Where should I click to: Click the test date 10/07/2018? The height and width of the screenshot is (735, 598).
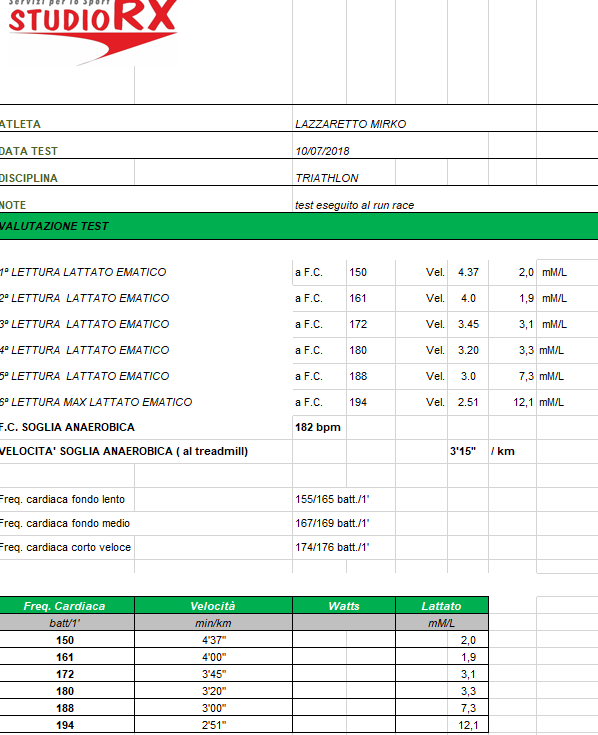322,151
